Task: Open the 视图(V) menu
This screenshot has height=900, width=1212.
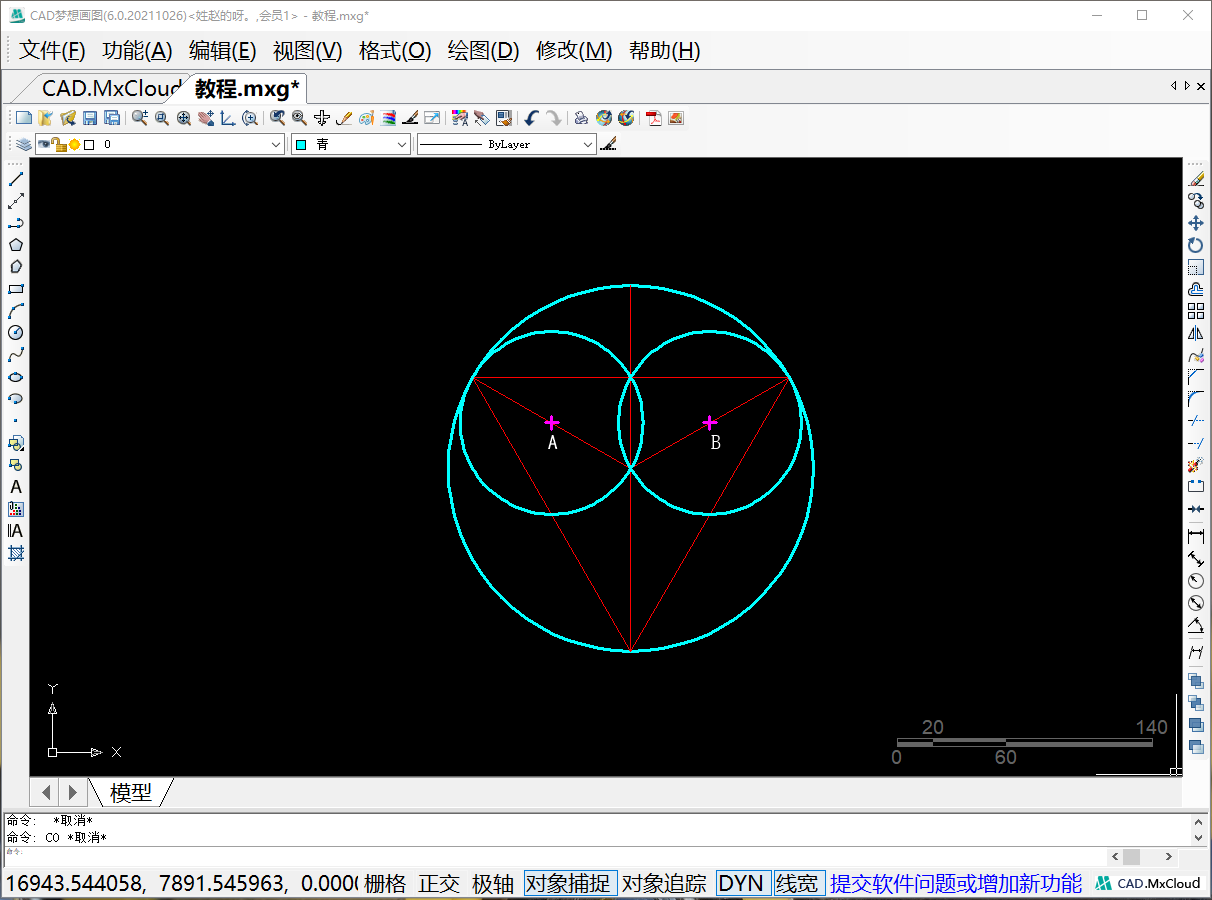Action: [308, 51]
